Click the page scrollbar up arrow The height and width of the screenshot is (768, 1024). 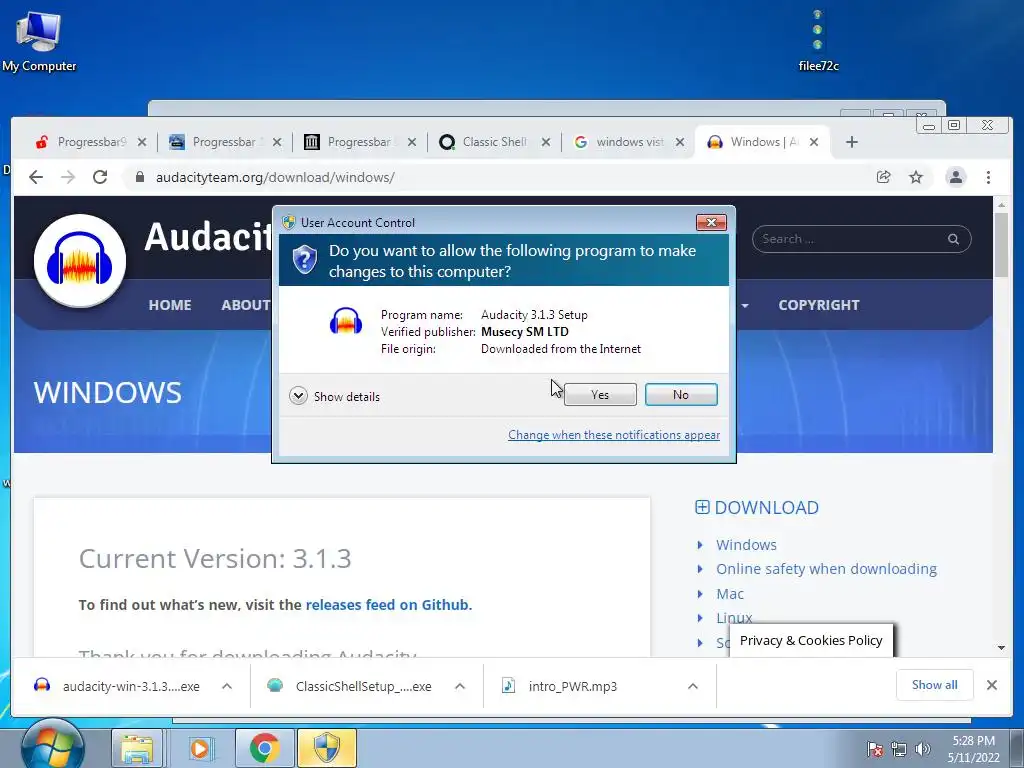[x=1001, y=205]
